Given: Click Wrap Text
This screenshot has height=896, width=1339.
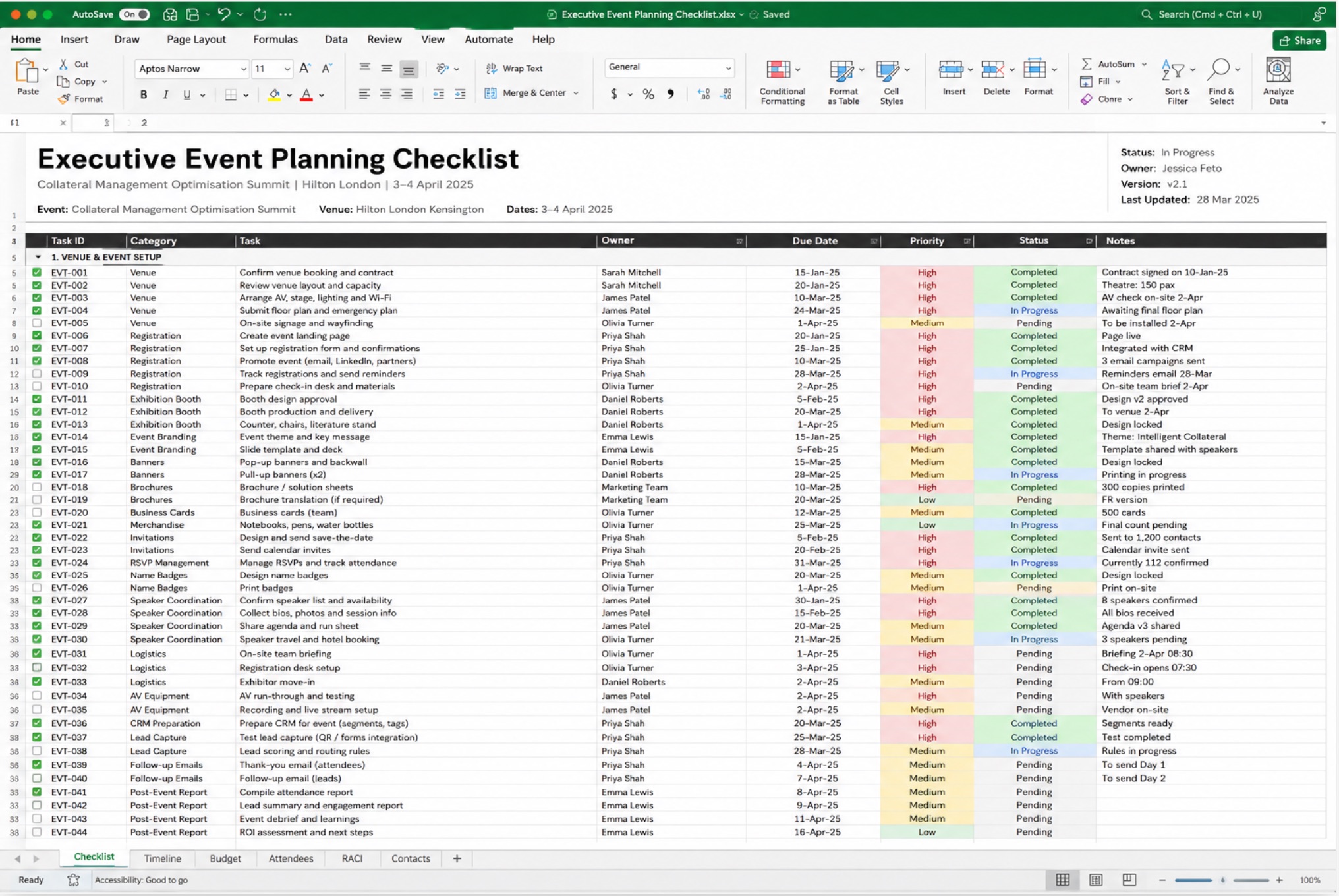Looking at the screenshot, I should coord(514,69).
